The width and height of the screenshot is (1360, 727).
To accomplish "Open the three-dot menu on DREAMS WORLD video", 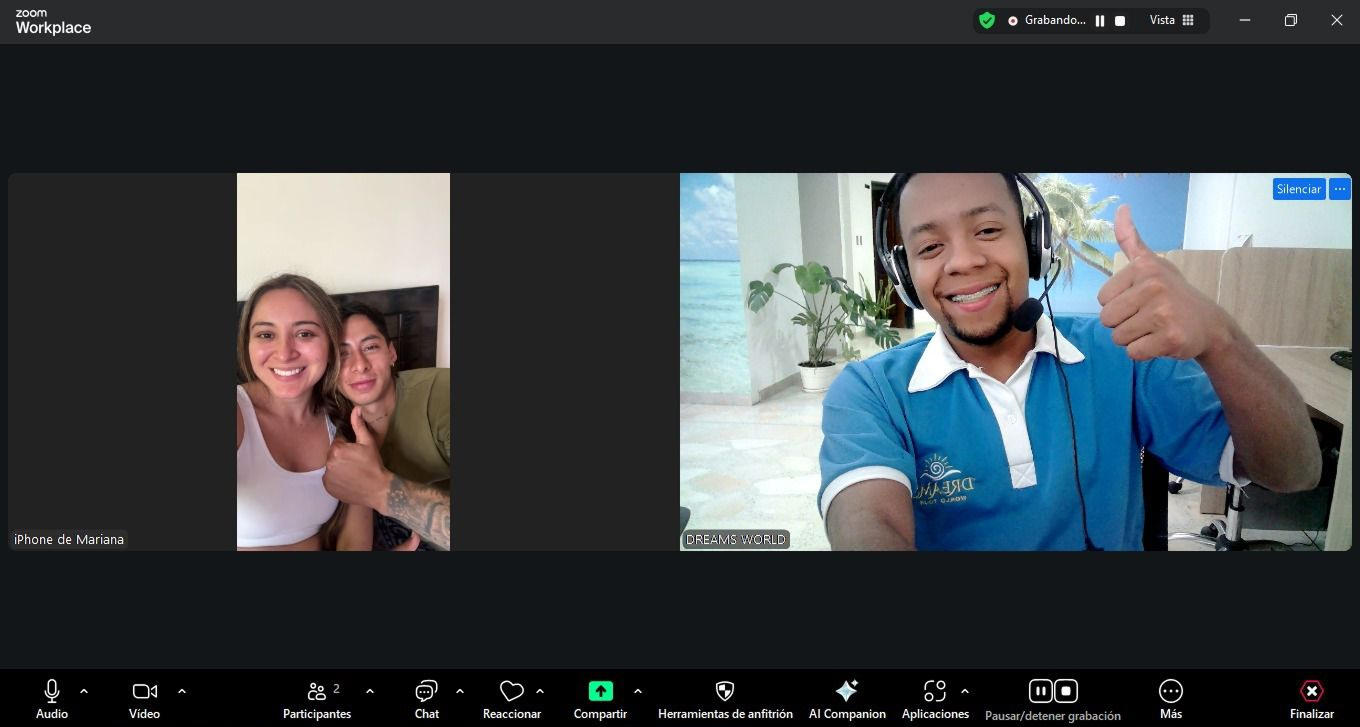I will (1340, 189).
